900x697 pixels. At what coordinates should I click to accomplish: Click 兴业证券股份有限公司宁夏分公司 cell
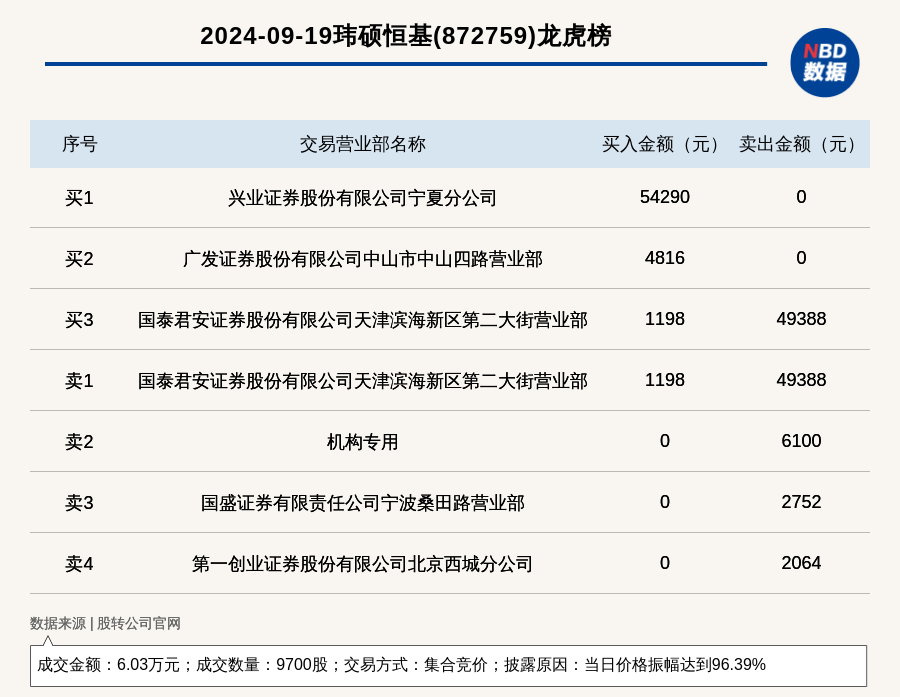point(362,198)
